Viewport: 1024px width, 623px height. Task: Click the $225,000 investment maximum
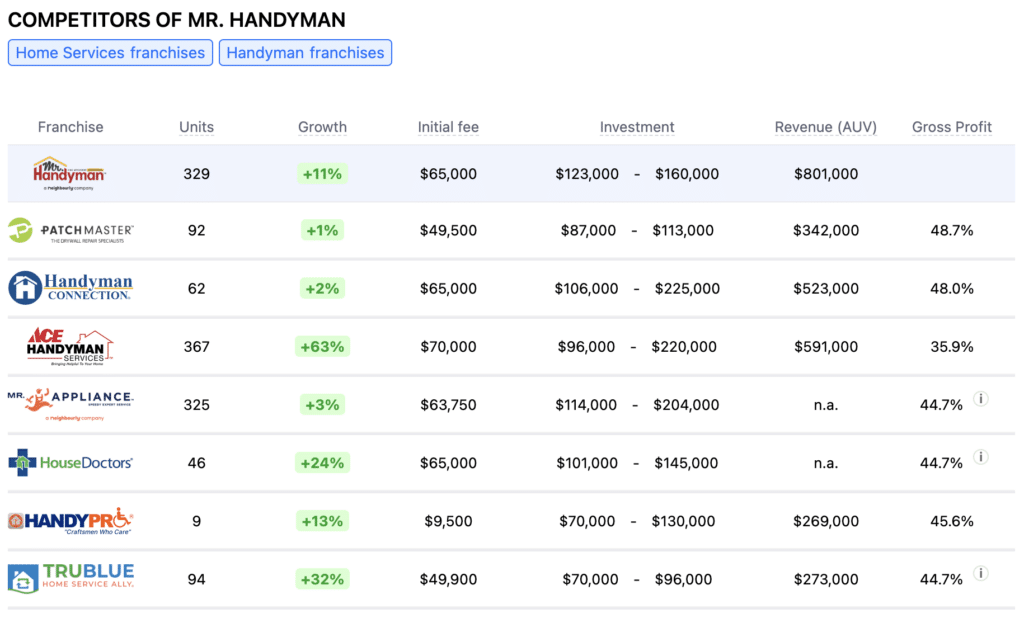(x=688, y=289)
